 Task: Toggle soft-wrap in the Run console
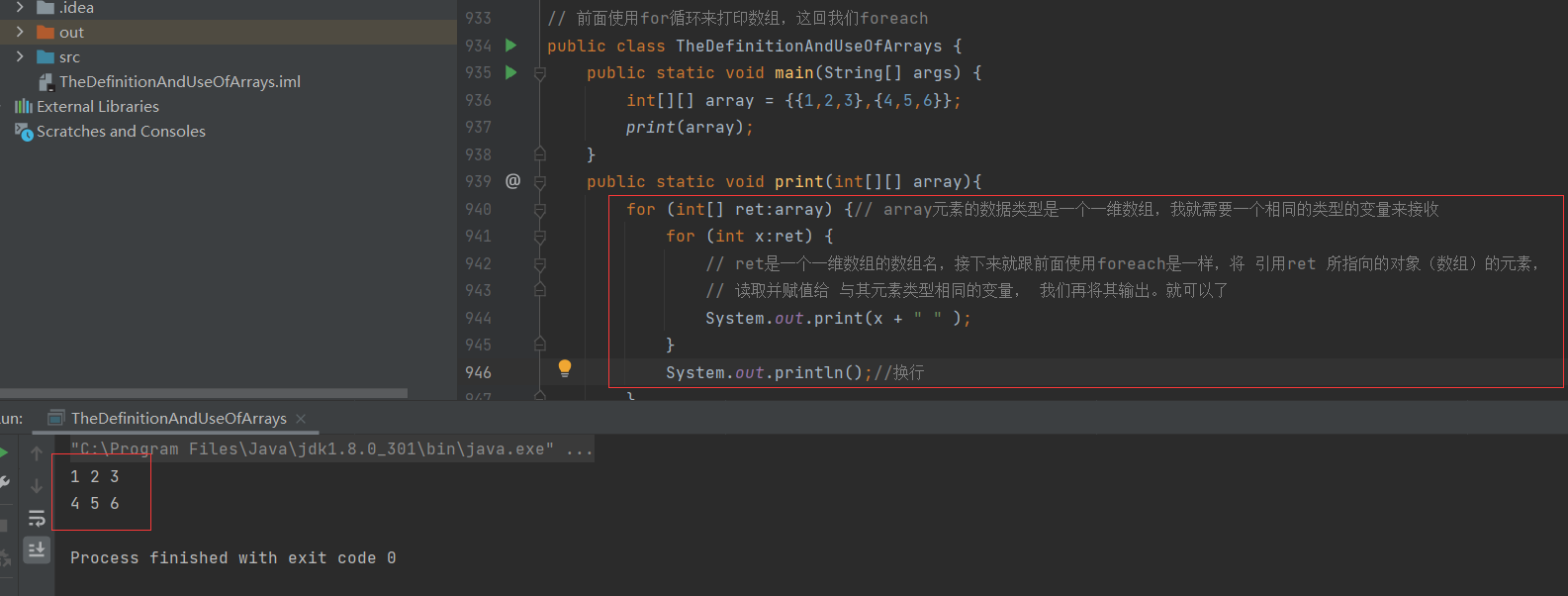[37, 518]
